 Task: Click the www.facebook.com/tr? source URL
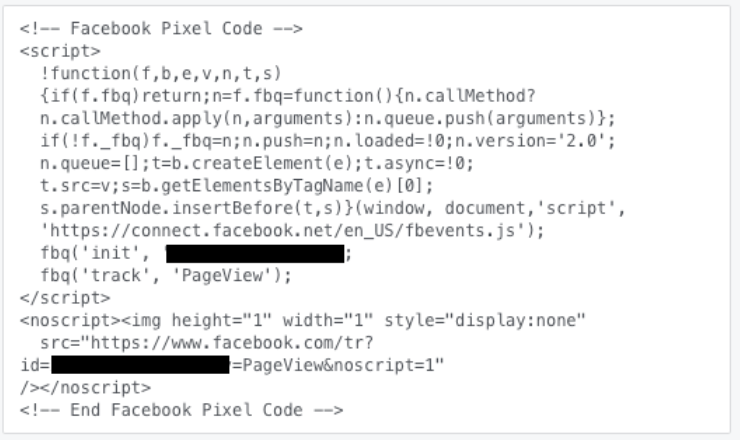pos(232,343)
